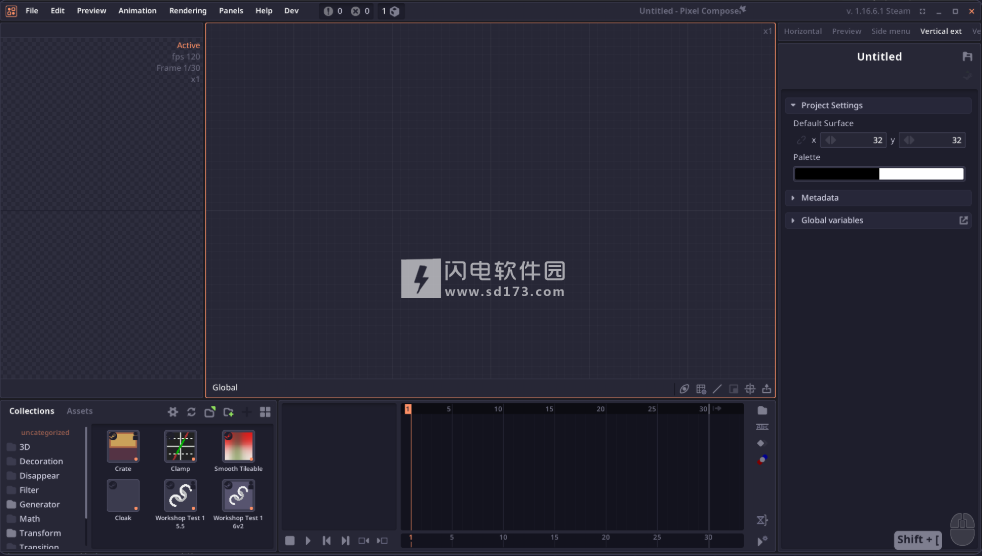Open the collections folder icon

pos(210,411)
